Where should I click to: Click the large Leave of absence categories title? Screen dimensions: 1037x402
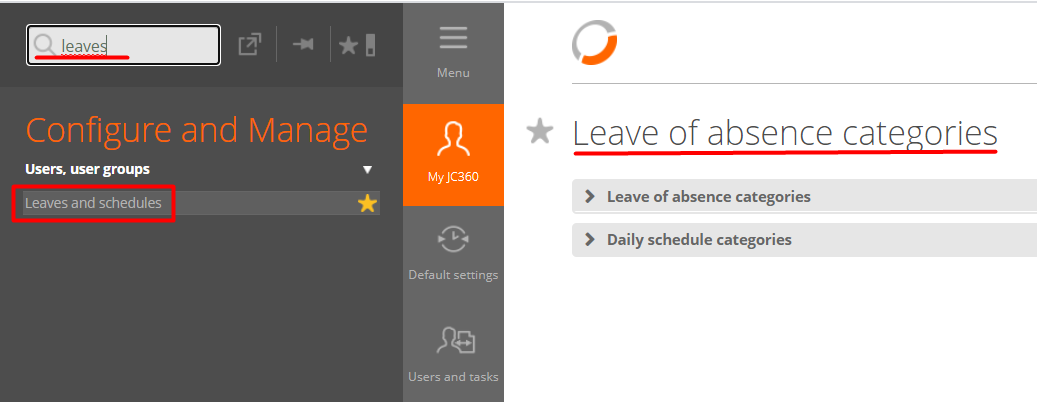785,133
